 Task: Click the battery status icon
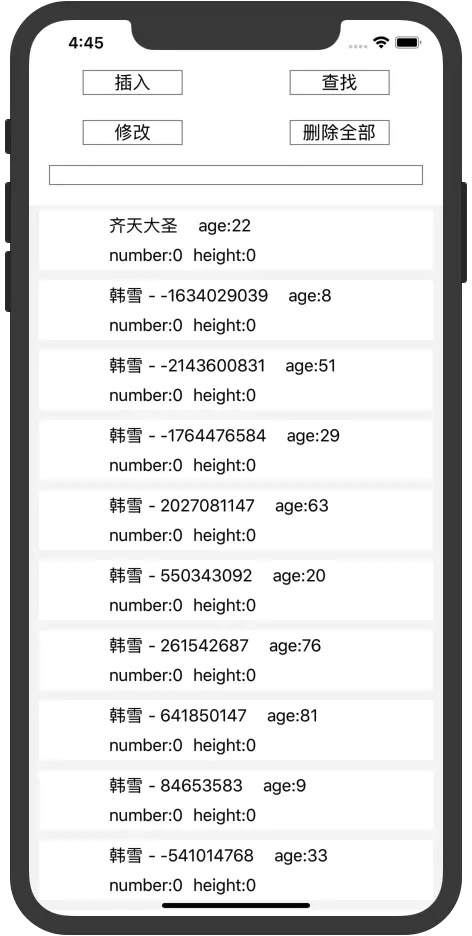(x=408, y=43)
